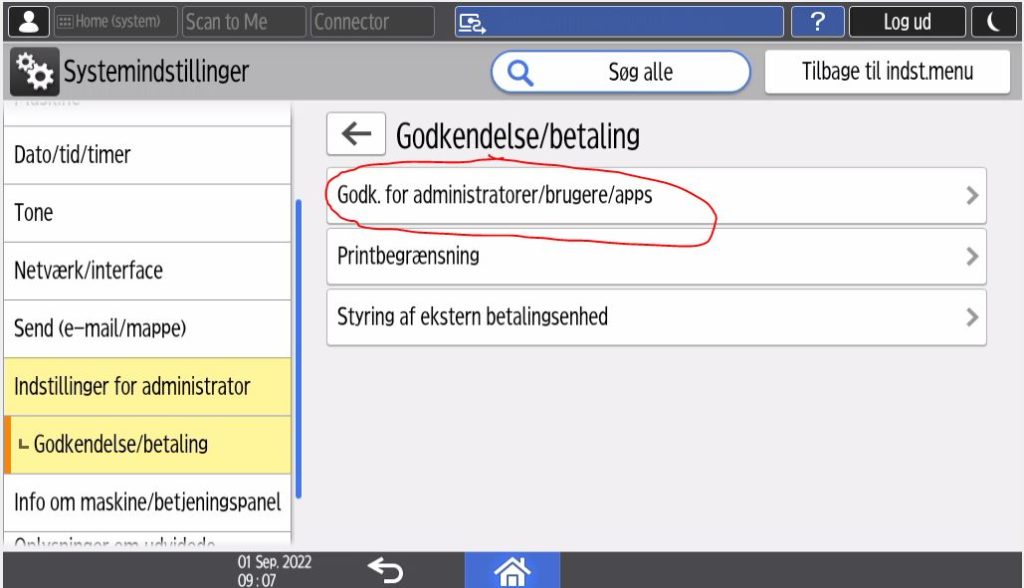
Task: Open help with the question mark icon
Action: (x=817, y=22)
